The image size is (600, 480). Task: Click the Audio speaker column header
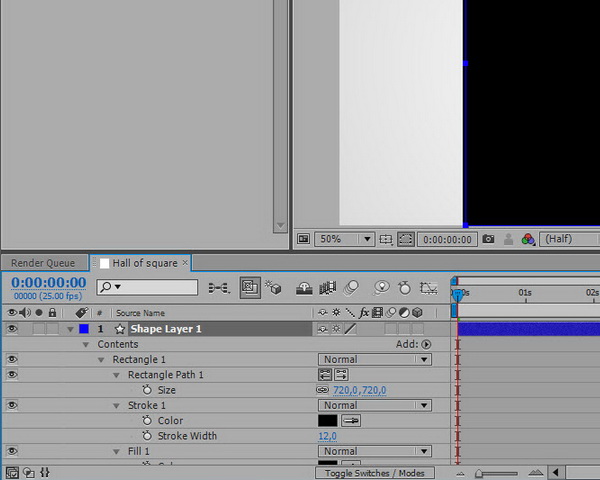click(25, 313)
